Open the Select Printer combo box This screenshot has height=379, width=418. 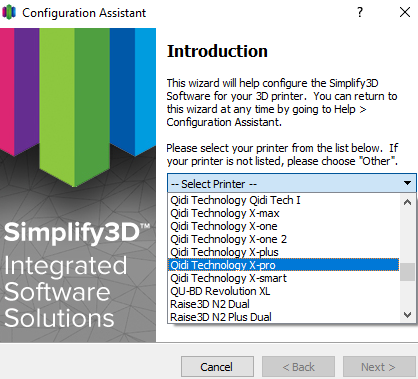tap(292, 183)
